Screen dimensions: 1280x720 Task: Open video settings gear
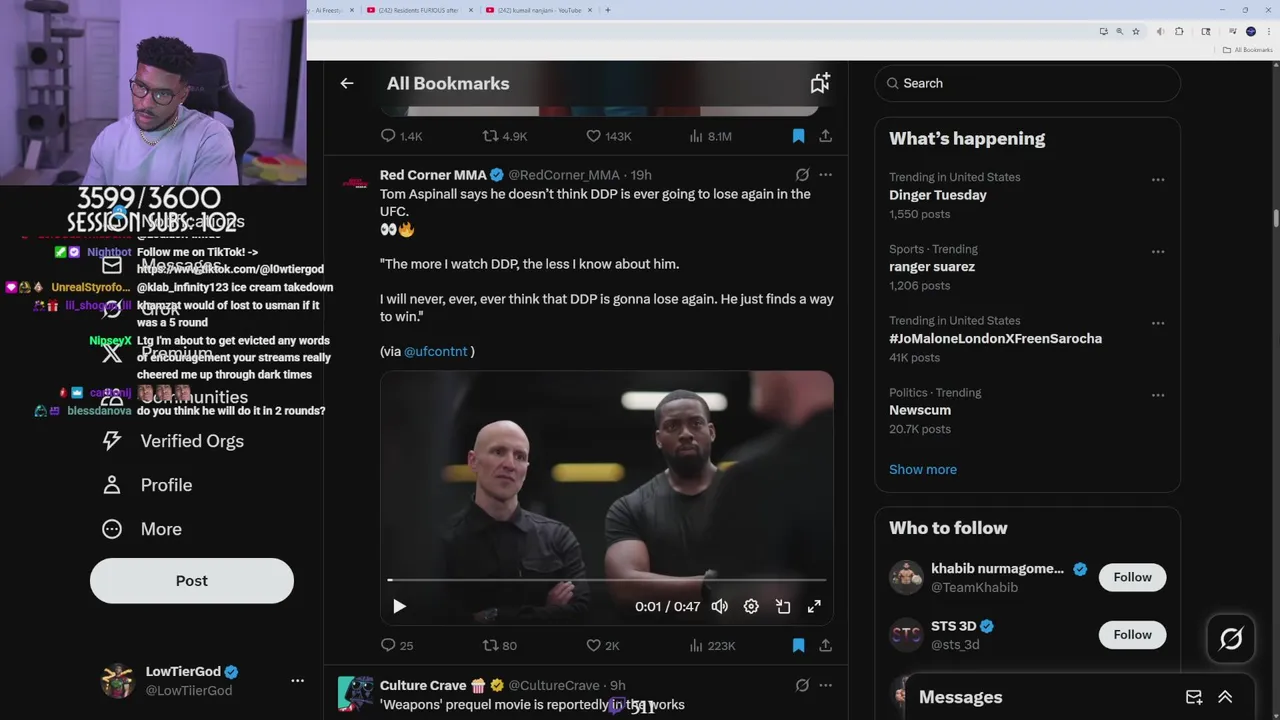click(x=751, y=606)
